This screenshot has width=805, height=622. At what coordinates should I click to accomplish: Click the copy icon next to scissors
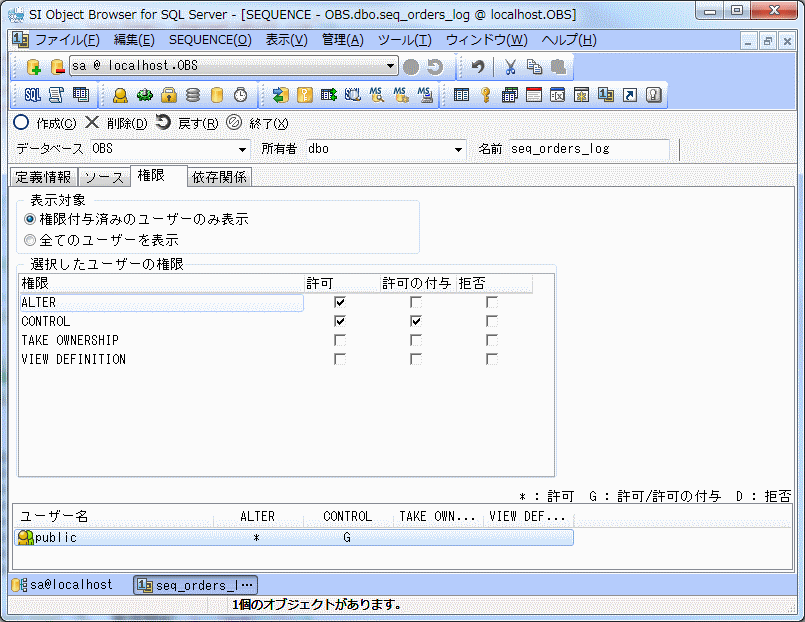534,67
